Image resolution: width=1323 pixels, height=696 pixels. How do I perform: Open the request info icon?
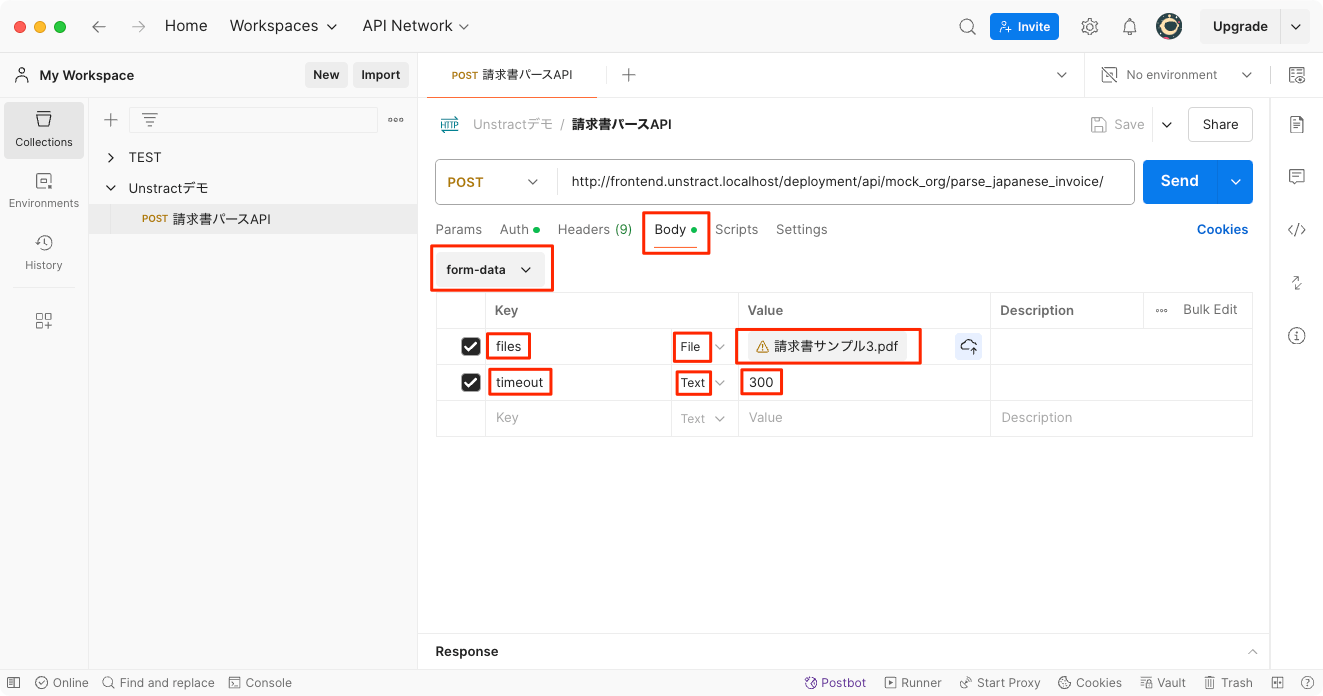pos(1297,336)
